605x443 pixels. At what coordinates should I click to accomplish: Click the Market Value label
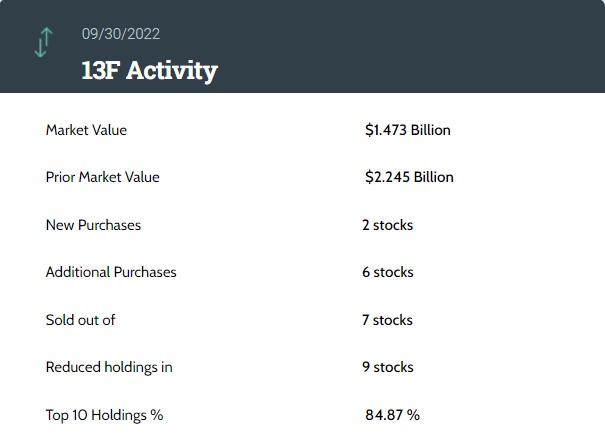point(86,130)
